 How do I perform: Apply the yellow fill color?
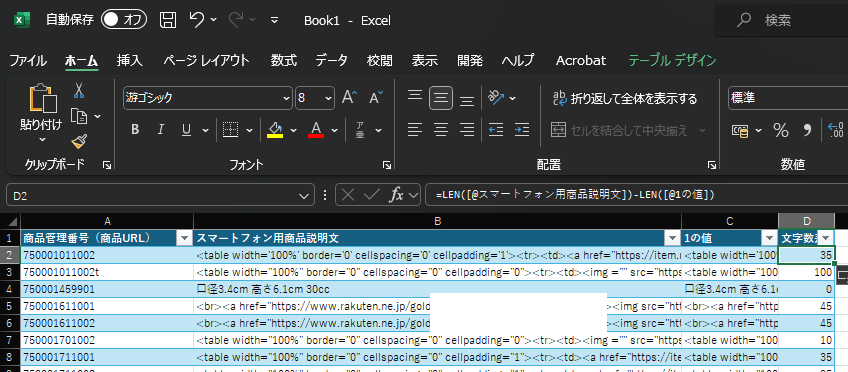coord(275,130)
